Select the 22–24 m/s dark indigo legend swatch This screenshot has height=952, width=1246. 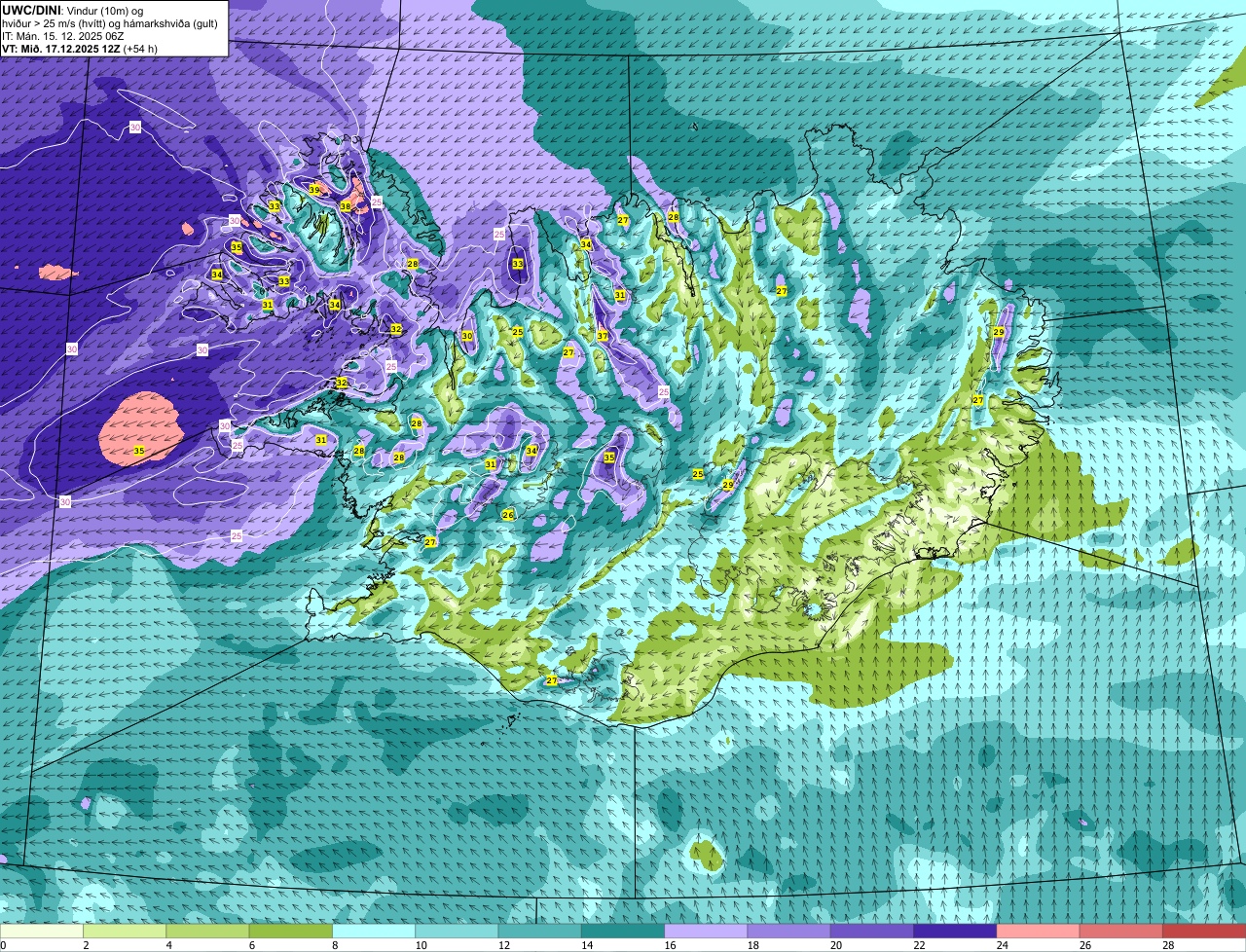coord(955,932)
